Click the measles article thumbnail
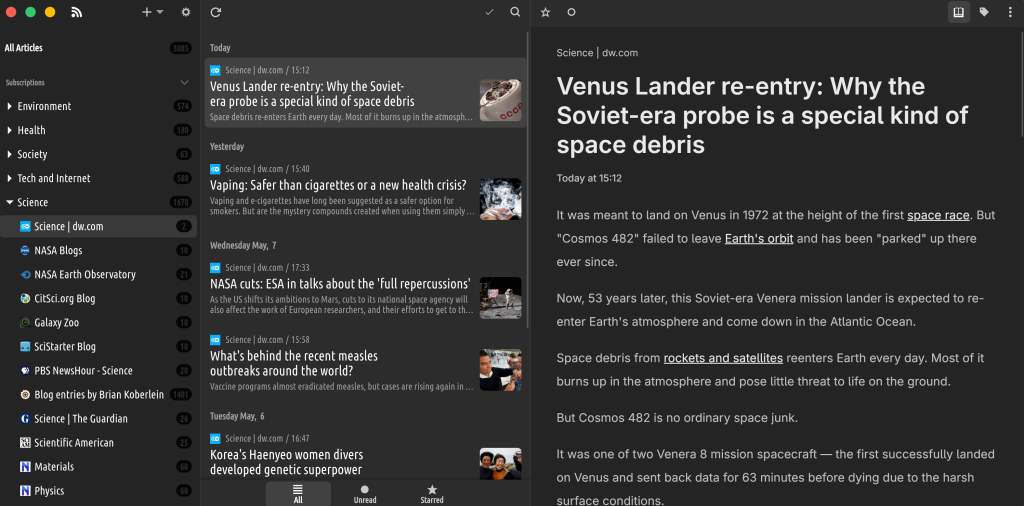This screenshot has width=1024, height=506. (x=500, y=370)
